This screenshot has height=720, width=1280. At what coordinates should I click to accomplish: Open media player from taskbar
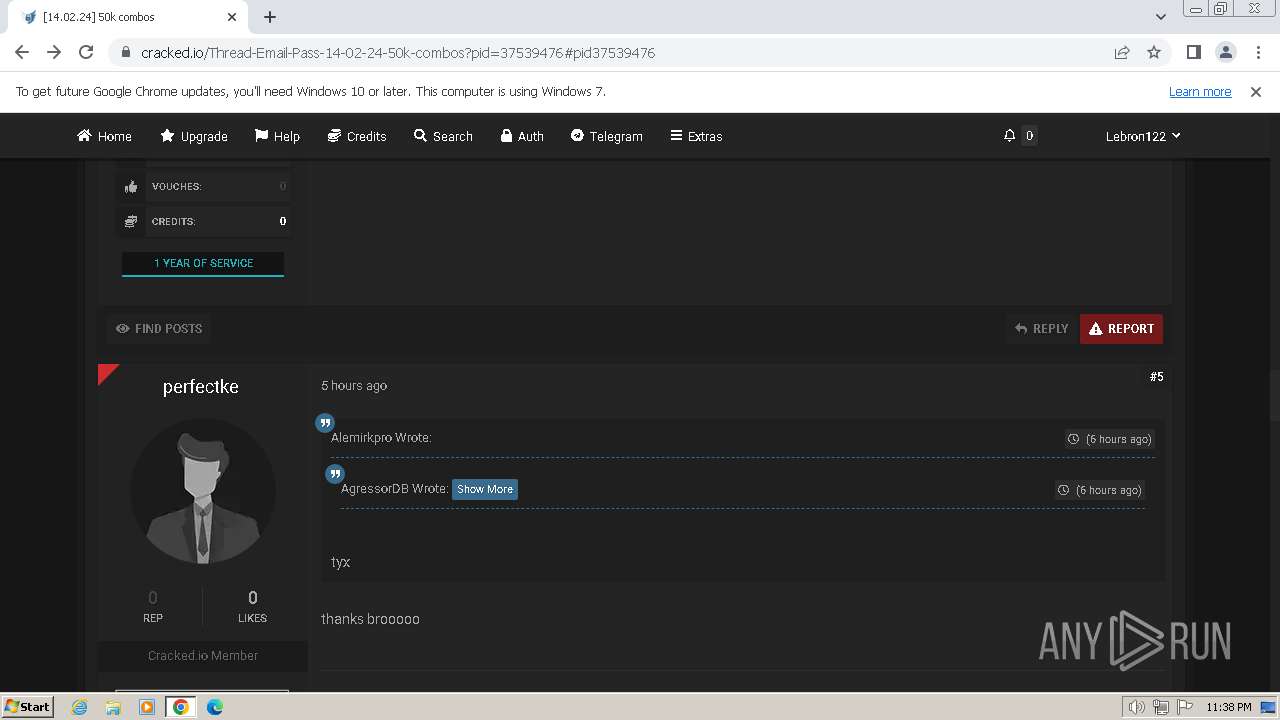click(147, 707)
